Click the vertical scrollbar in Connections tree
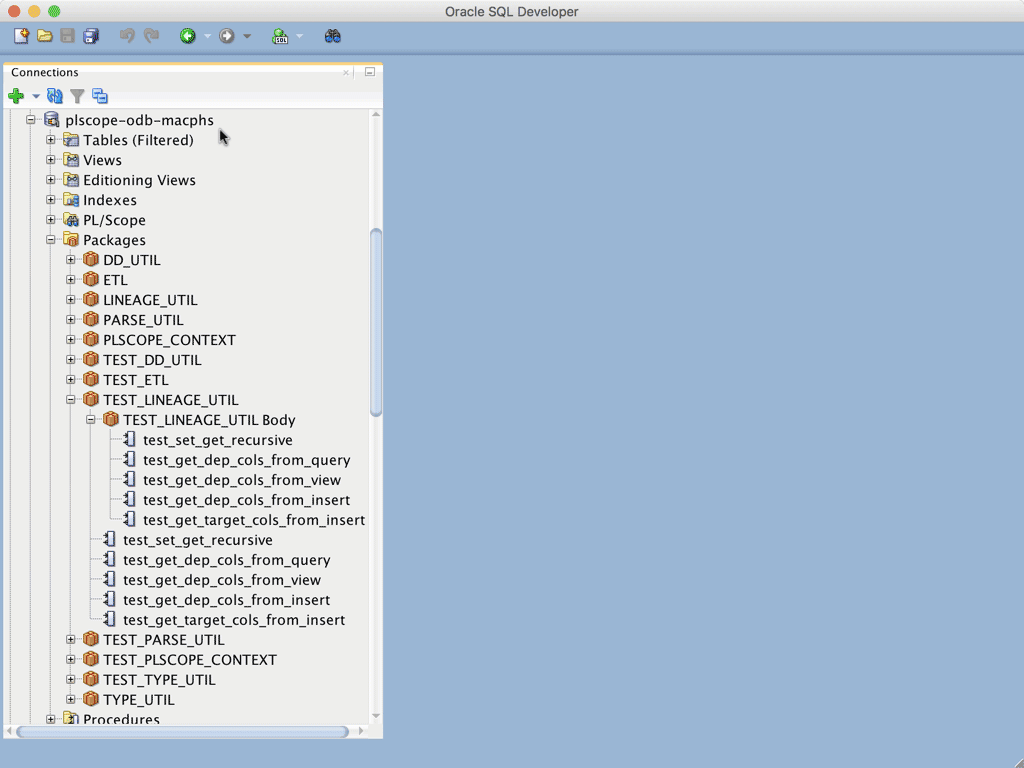 [x=376, y=320]
